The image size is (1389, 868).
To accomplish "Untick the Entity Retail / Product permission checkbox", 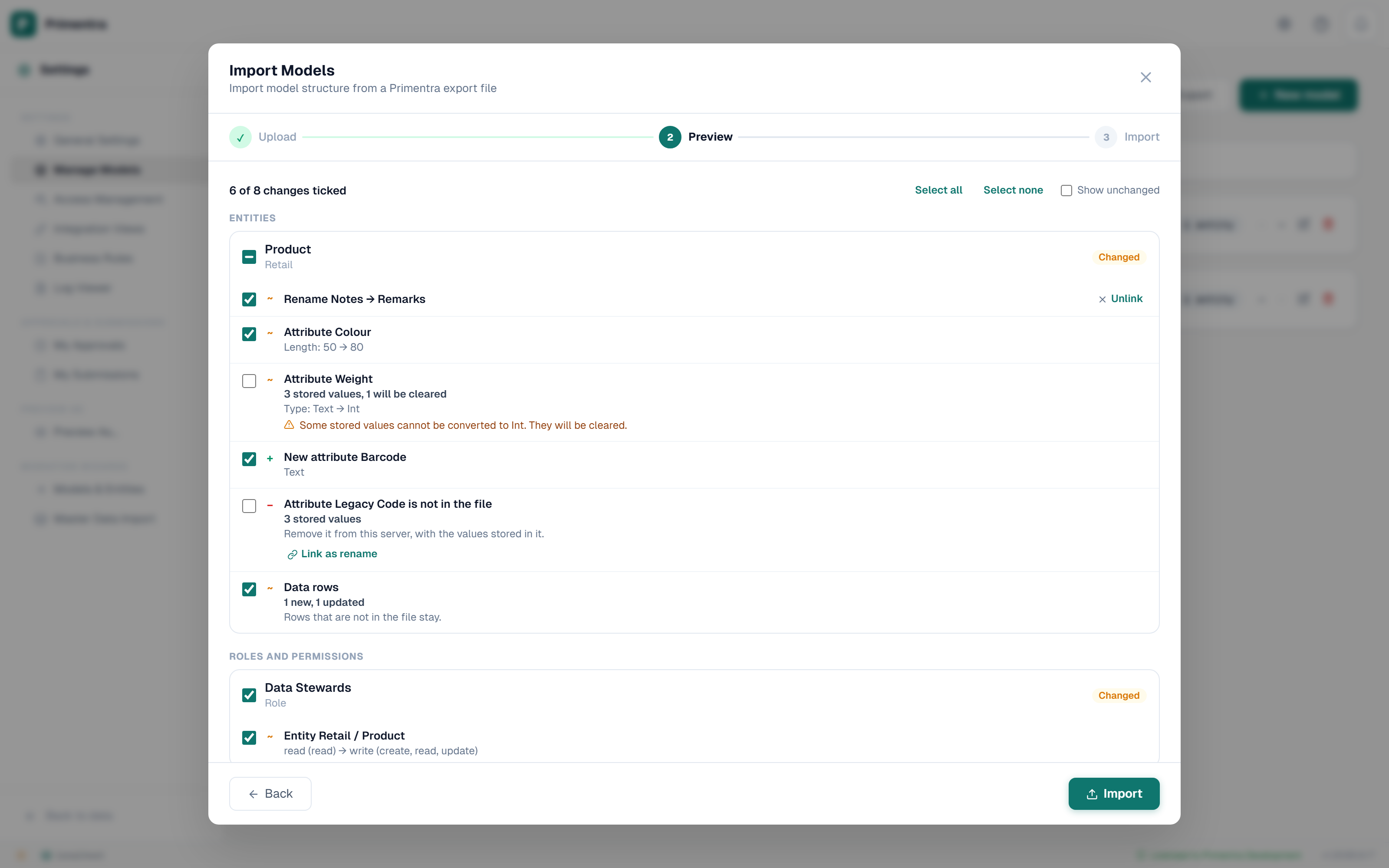I will click(249, 737).
